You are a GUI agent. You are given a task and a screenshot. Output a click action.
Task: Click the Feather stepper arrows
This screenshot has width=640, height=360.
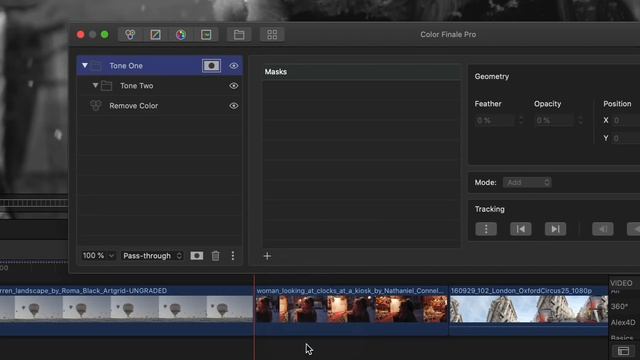520,120
